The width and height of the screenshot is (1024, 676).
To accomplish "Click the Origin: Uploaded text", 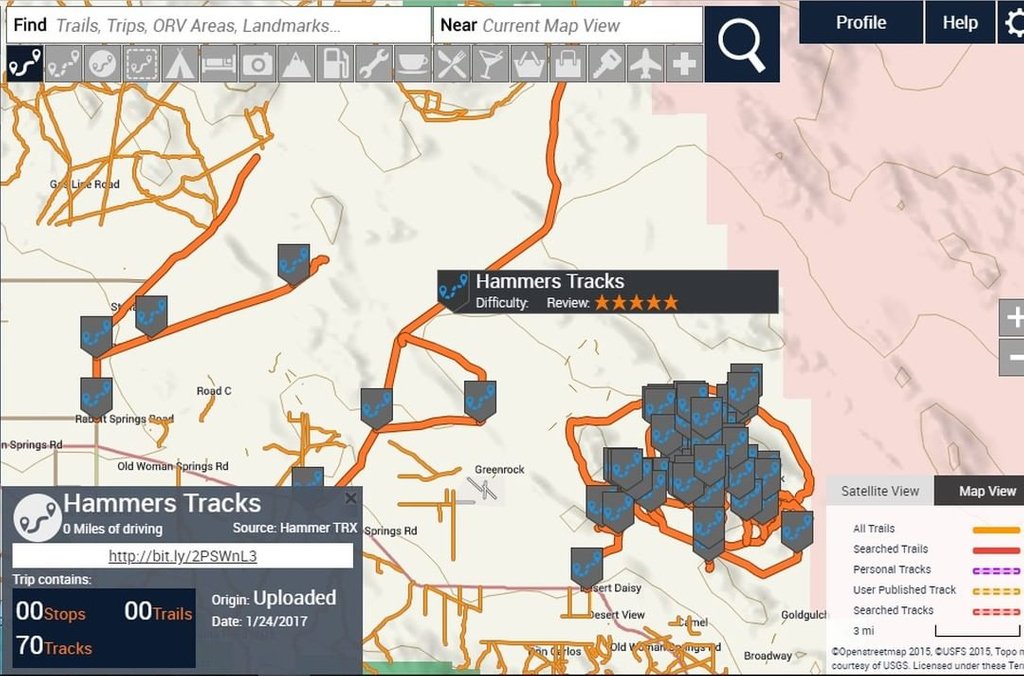I will [274, 598].
